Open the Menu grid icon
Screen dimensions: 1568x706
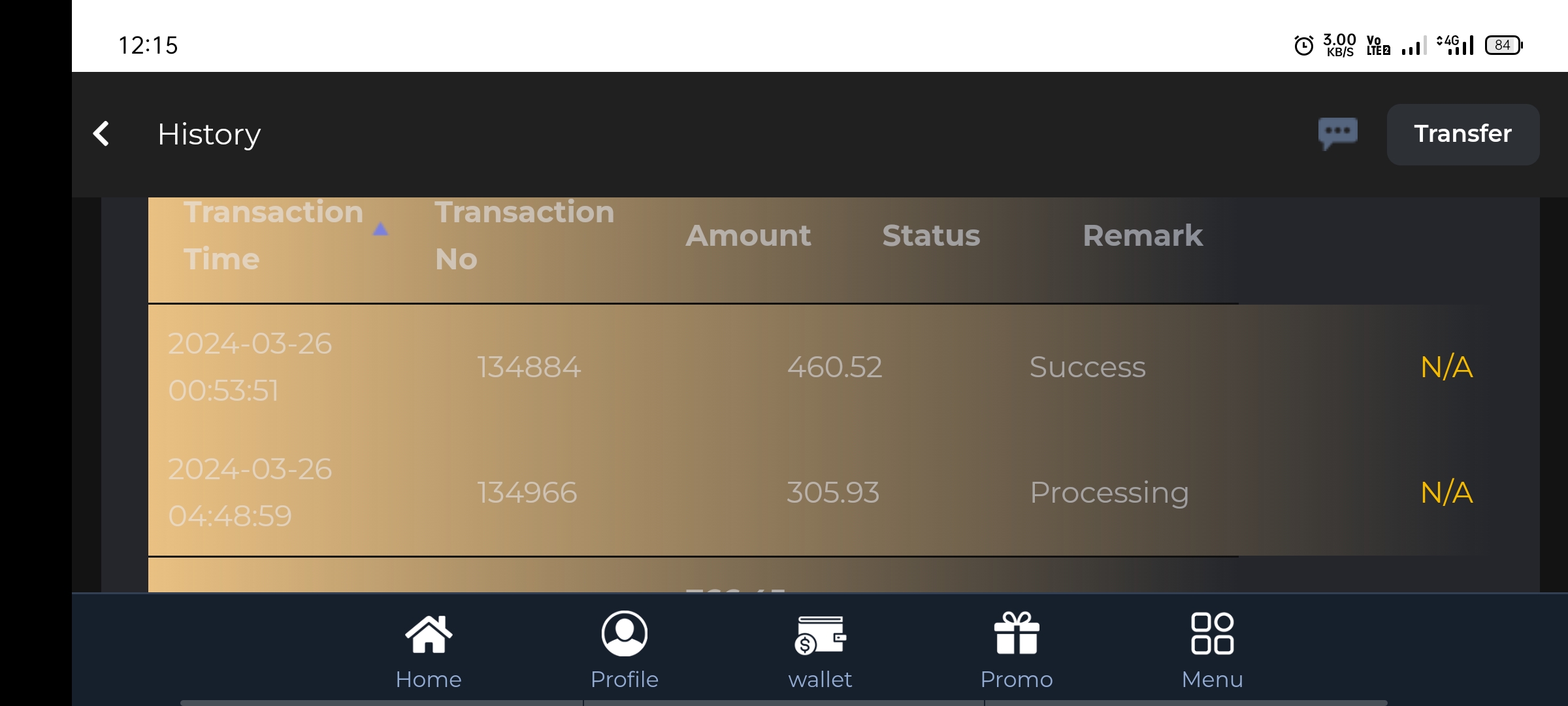point(1212,633)
